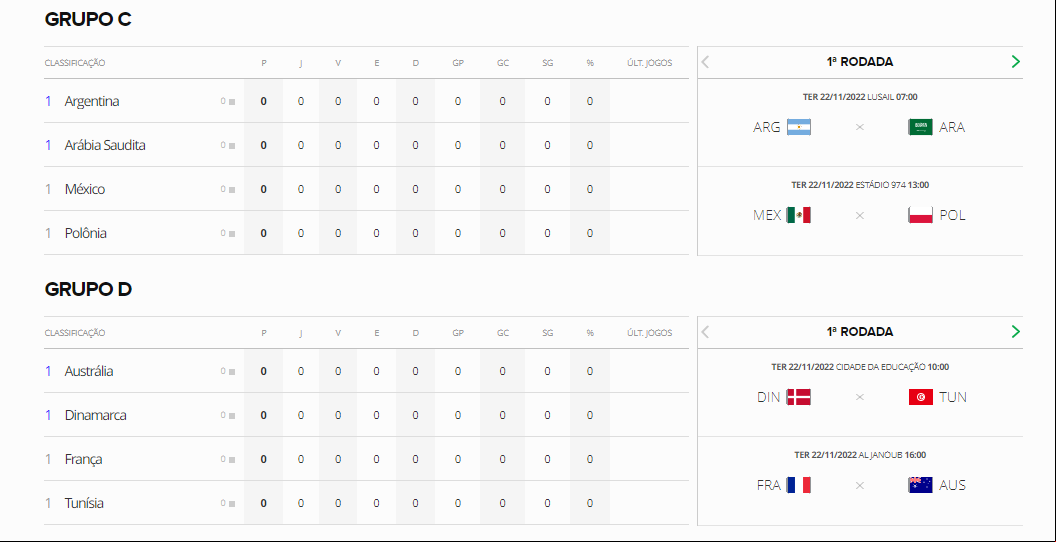Click the Saudi Arabia flag next to ARA
The height and width of the screenshot is (542, 1056).
[920, 127]
